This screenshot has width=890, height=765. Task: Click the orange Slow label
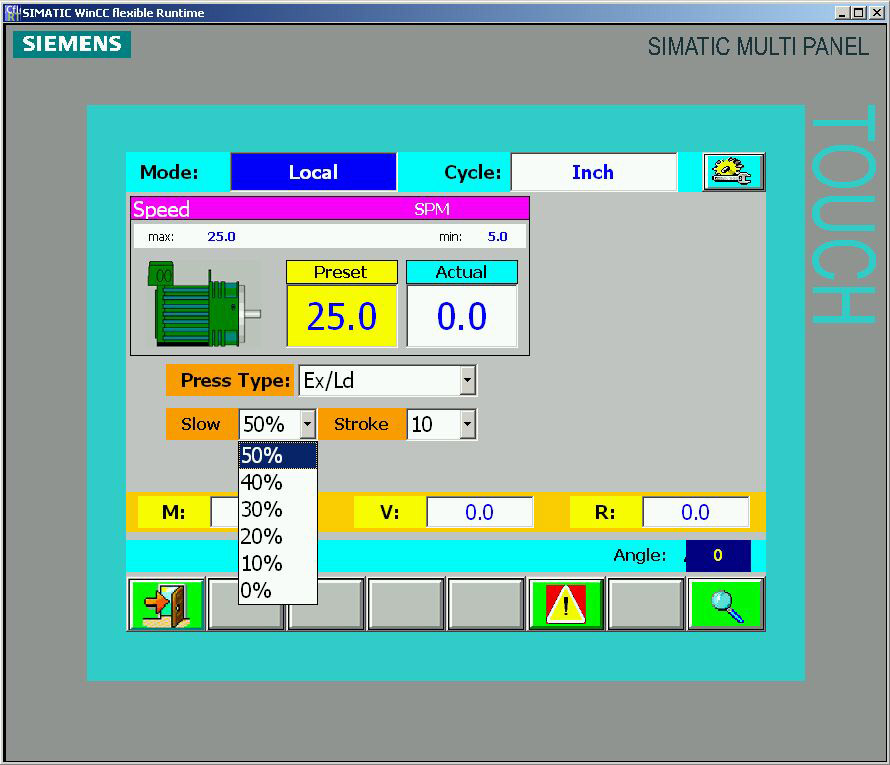click(x=201, y=424)
